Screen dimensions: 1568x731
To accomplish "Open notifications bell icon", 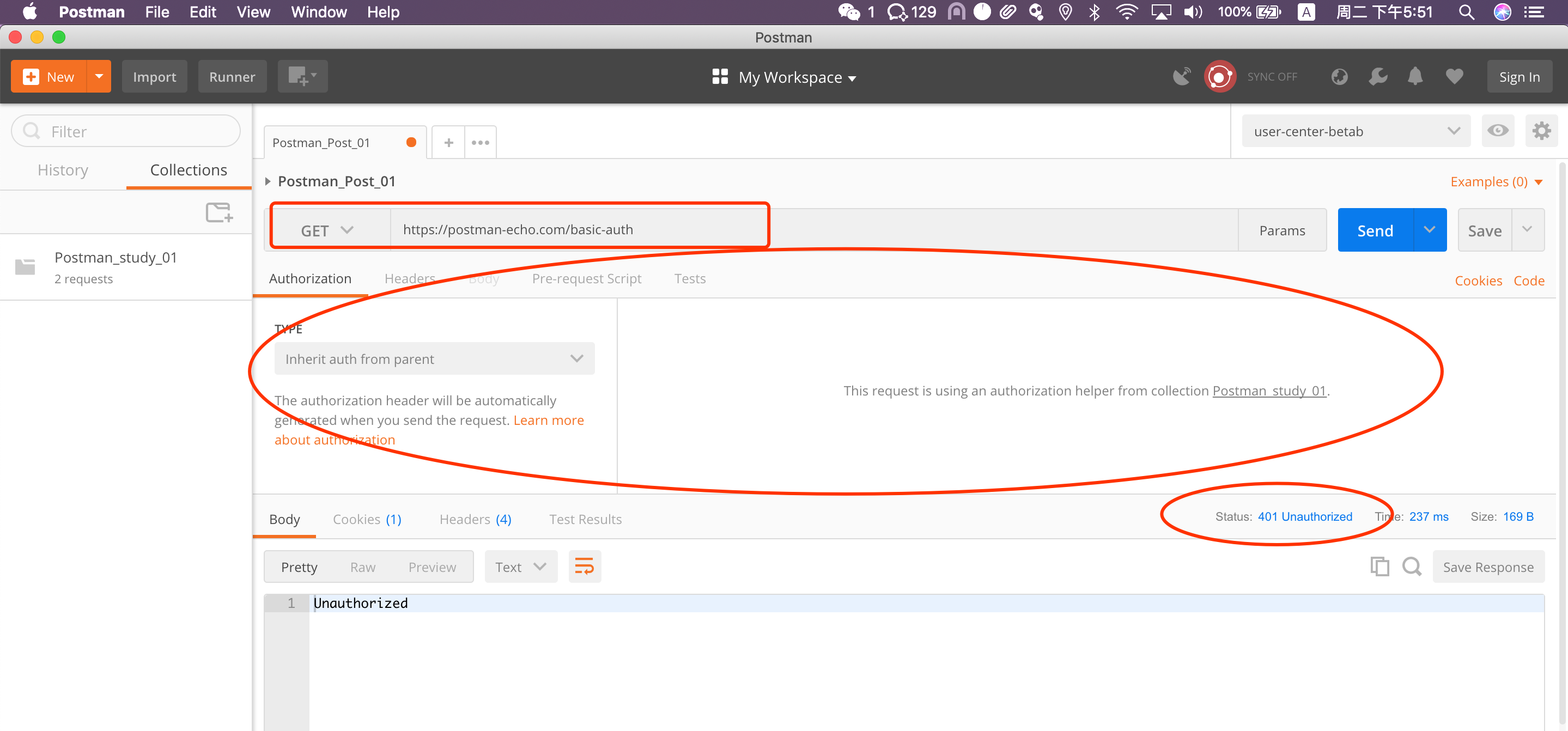I will pyautogui.click(x=1415, y=77).
